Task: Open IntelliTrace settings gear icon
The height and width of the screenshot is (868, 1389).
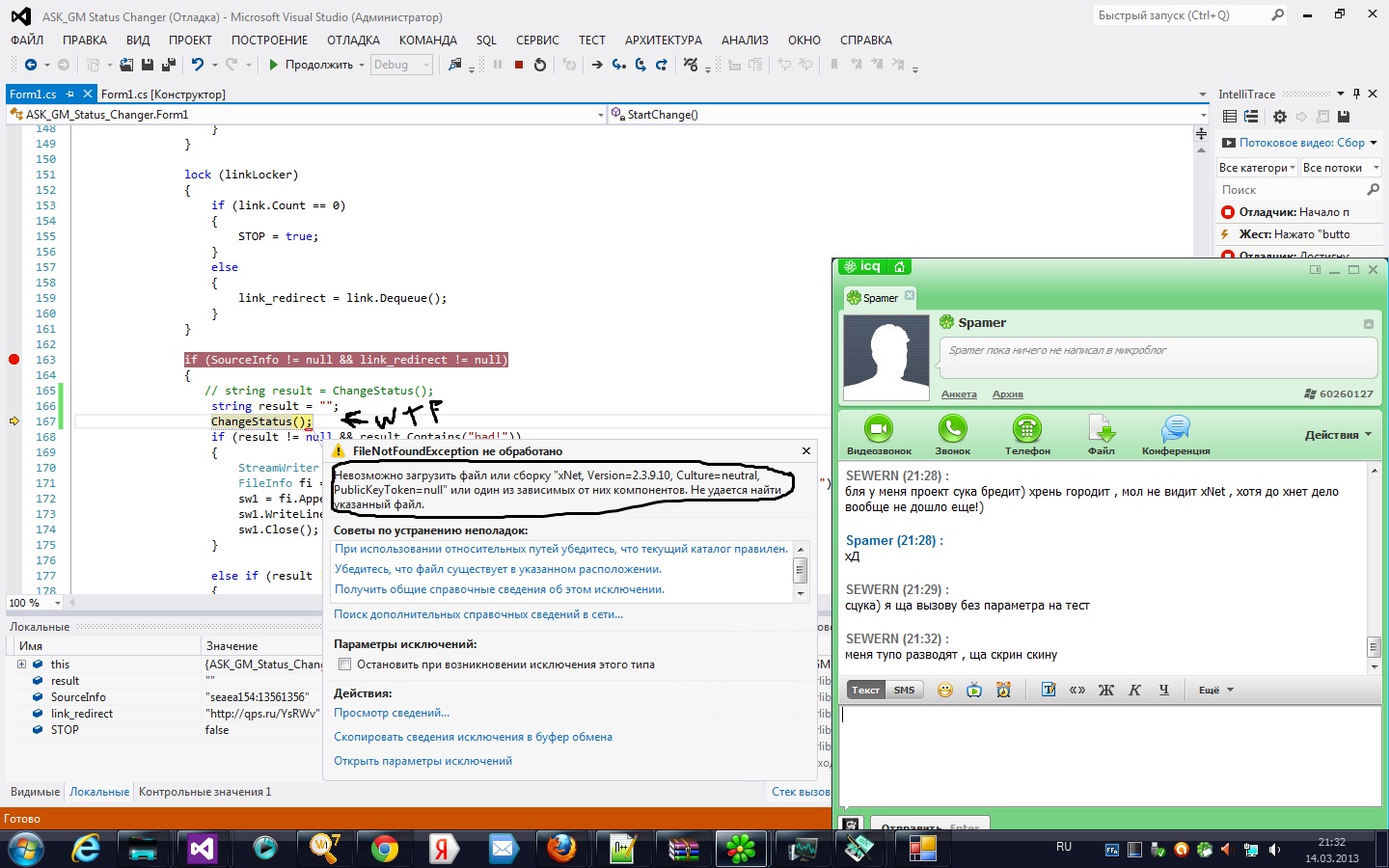Action: tap(1280, 117)
